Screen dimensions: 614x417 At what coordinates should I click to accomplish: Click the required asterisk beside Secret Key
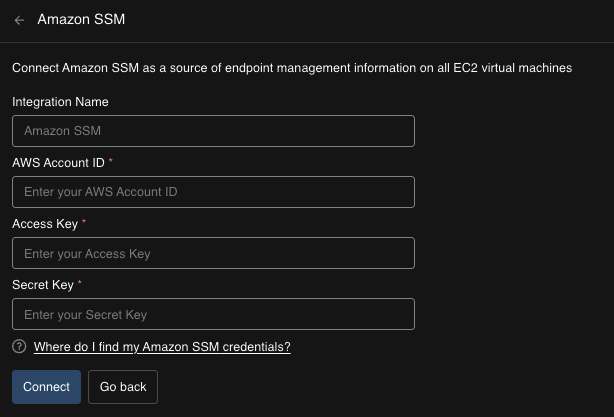[x=79, y=284]
